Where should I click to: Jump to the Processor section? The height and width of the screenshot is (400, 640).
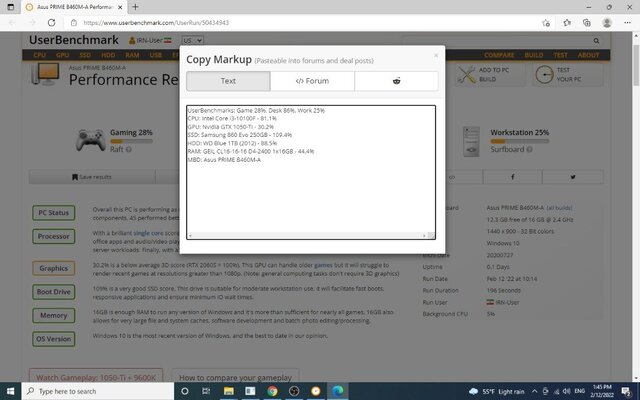point(53,236)
